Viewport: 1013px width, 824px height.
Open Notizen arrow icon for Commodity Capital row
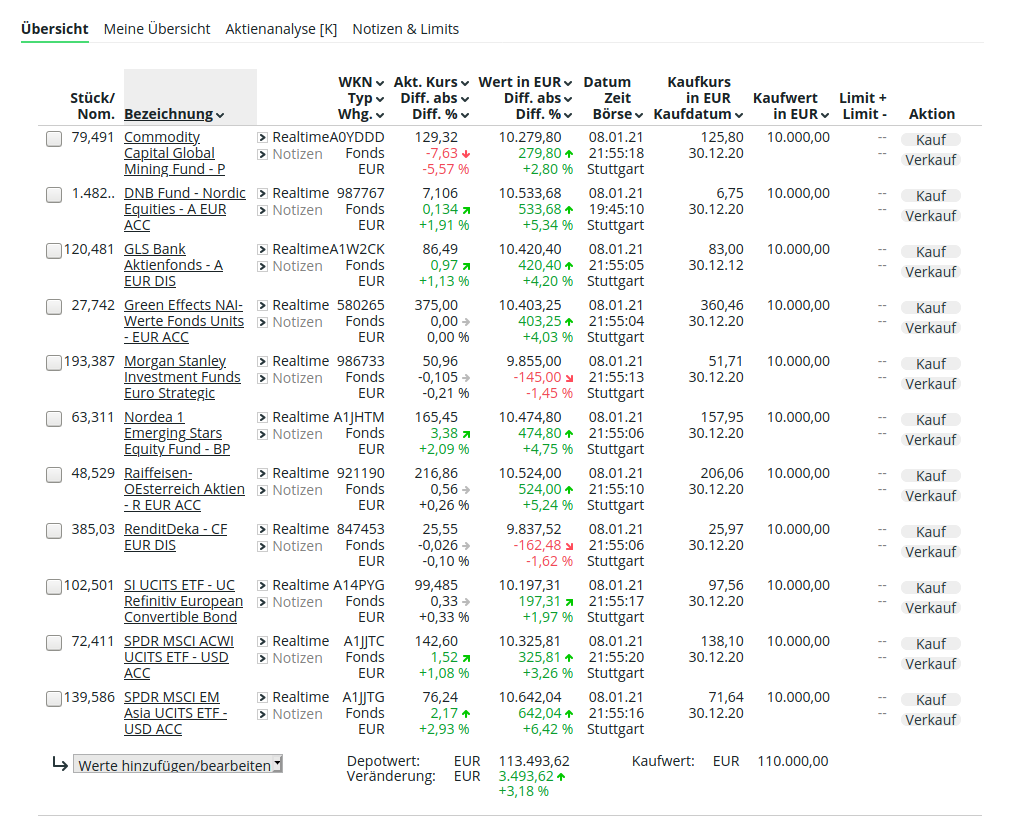tap(262, 154)
